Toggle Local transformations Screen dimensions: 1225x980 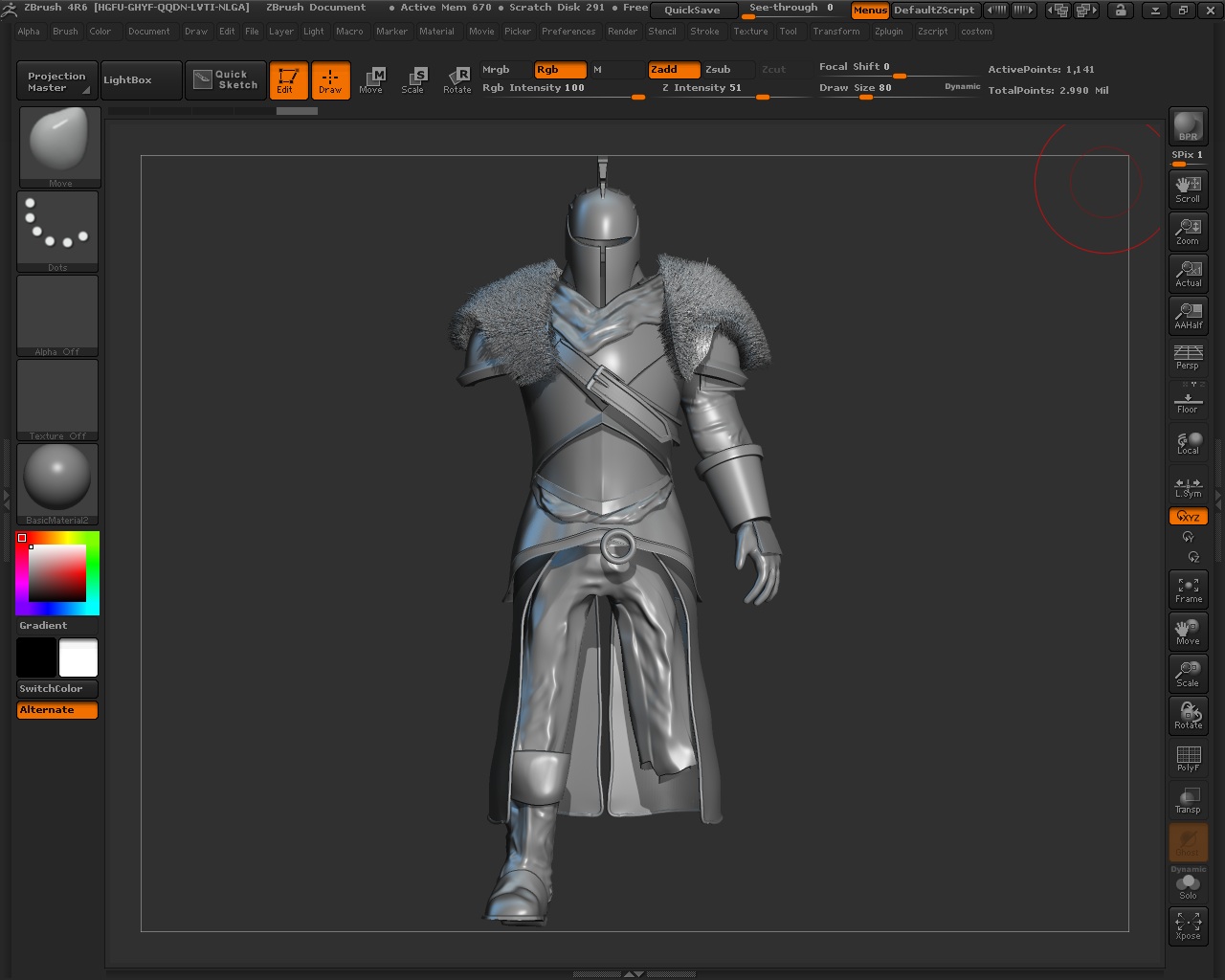point(1188,442)
